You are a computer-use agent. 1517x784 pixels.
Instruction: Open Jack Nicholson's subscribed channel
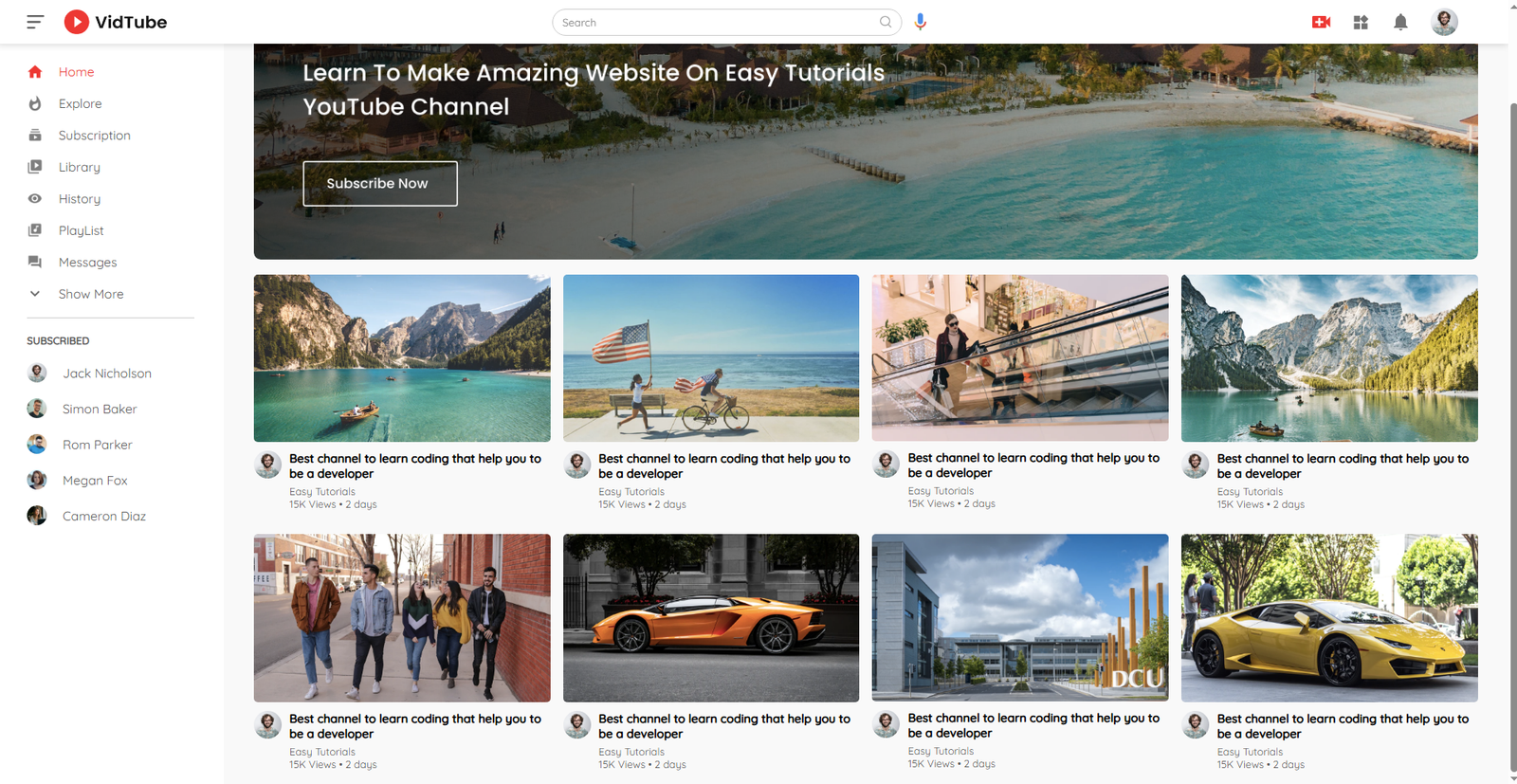[x=106, y=374]
